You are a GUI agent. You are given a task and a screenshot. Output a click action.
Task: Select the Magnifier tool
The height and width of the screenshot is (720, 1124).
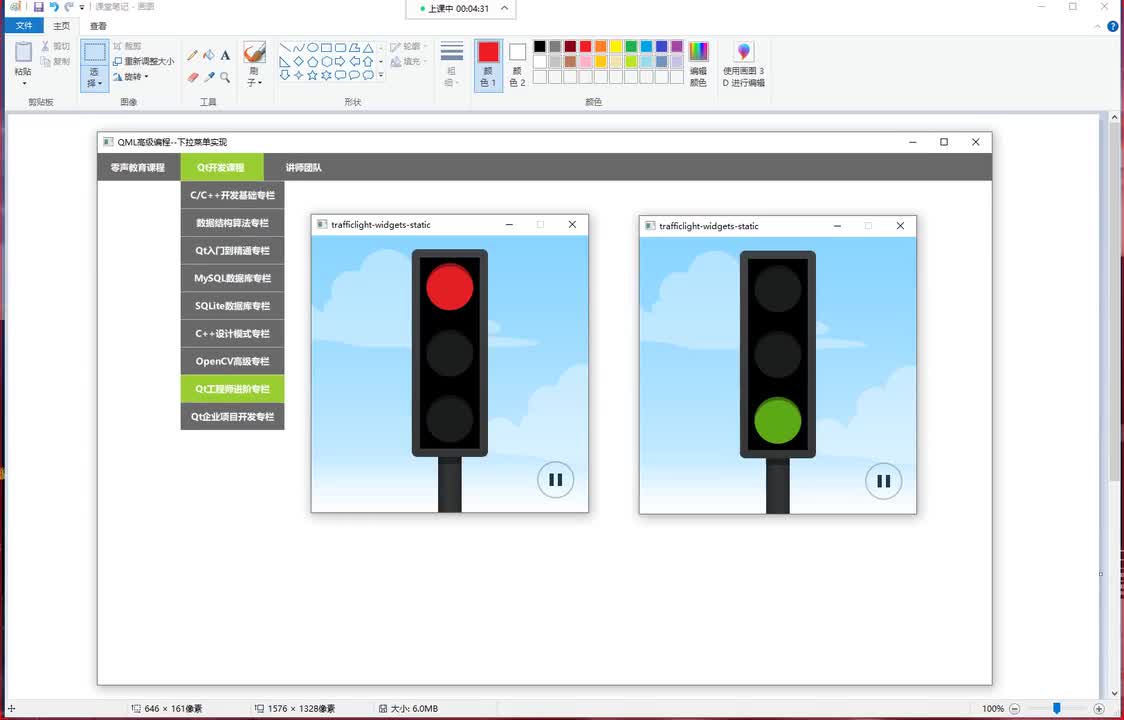(x=225, y=77)
